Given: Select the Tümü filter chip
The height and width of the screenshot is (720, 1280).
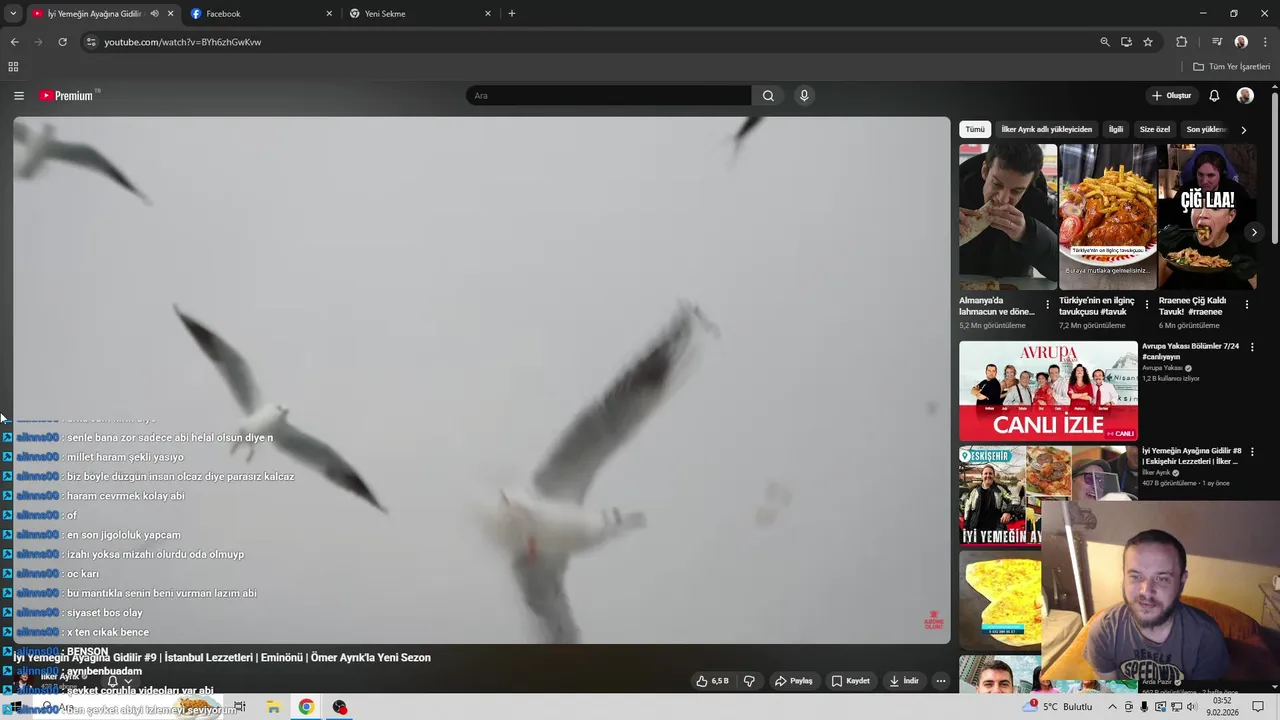Looking at the screenshot, I should click(x=975, y=129).
